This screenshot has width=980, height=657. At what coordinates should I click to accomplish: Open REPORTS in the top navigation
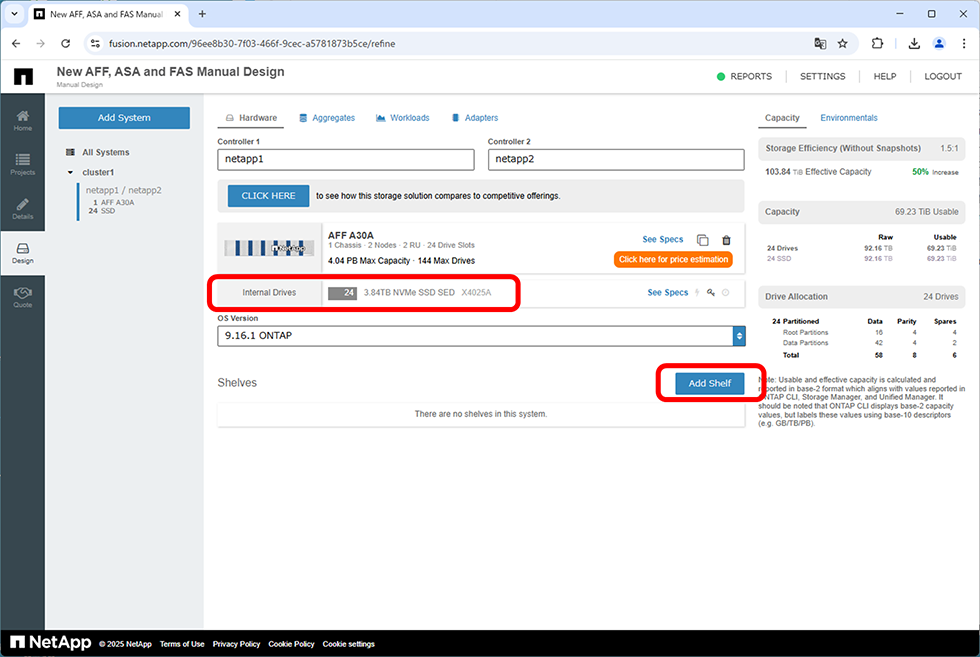[751, 76]
